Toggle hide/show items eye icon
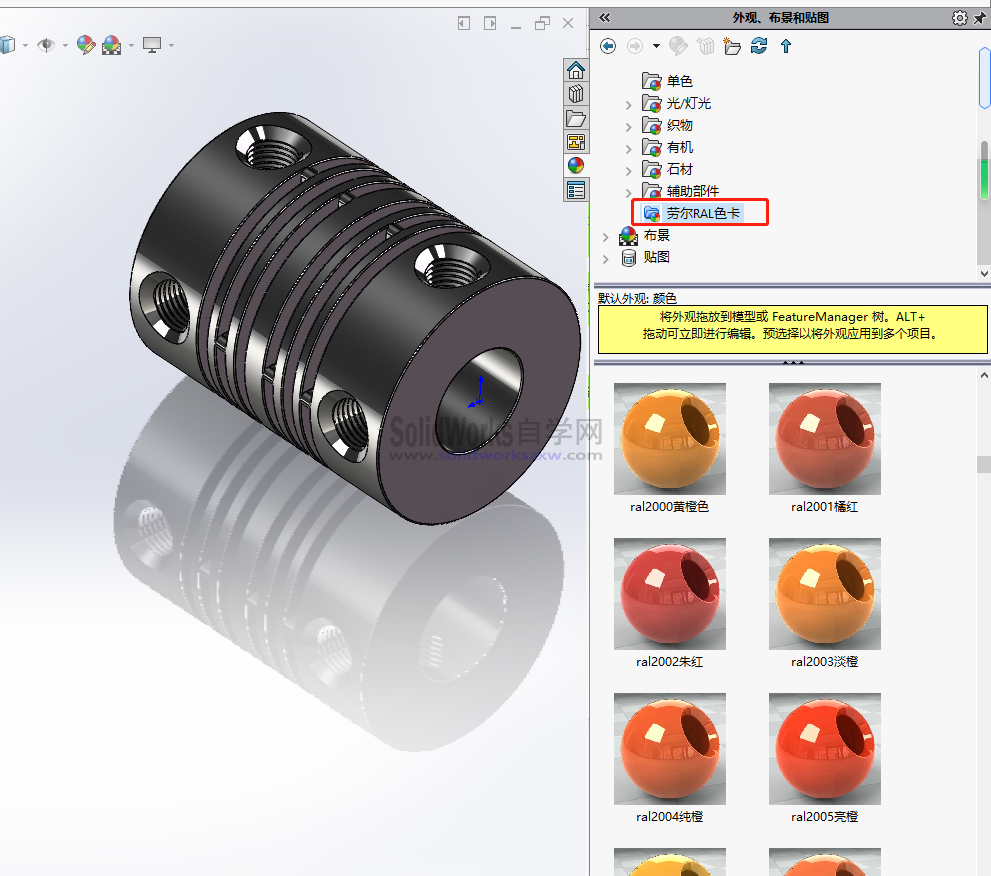Screen dimensions: 991x876 46,45
